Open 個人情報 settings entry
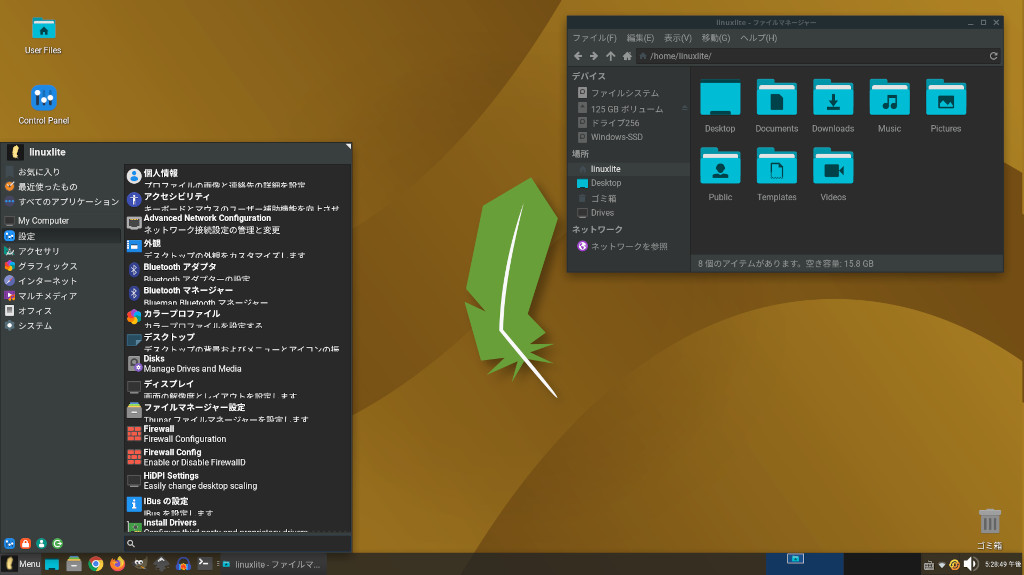Screen dimensions: 1024x575 (x=238, y=177)
